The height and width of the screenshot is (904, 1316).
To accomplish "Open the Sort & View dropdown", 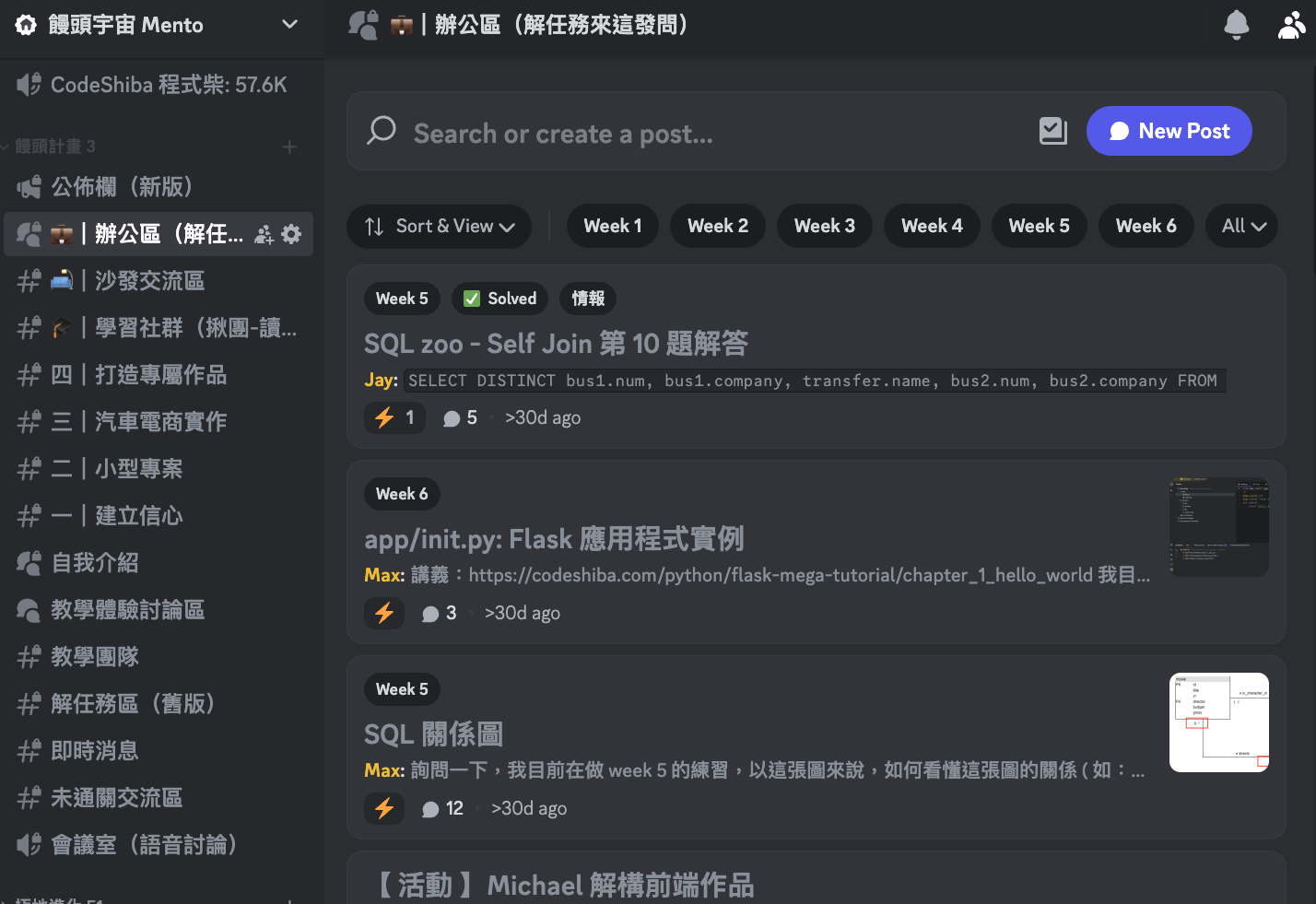I will (439, 226).
